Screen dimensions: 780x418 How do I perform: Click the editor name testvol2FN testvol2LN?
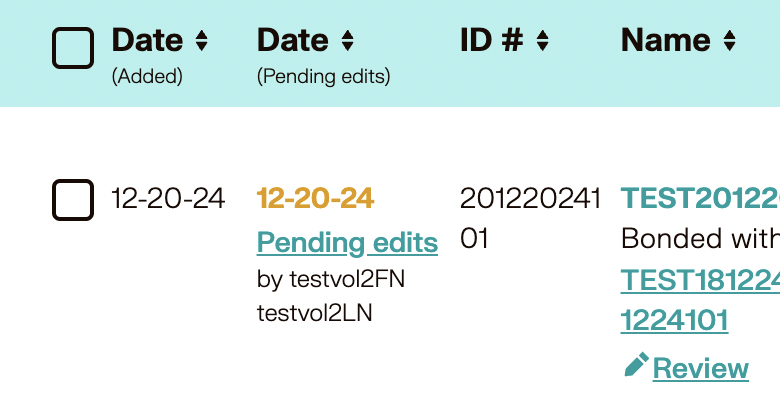click(331, 296)
